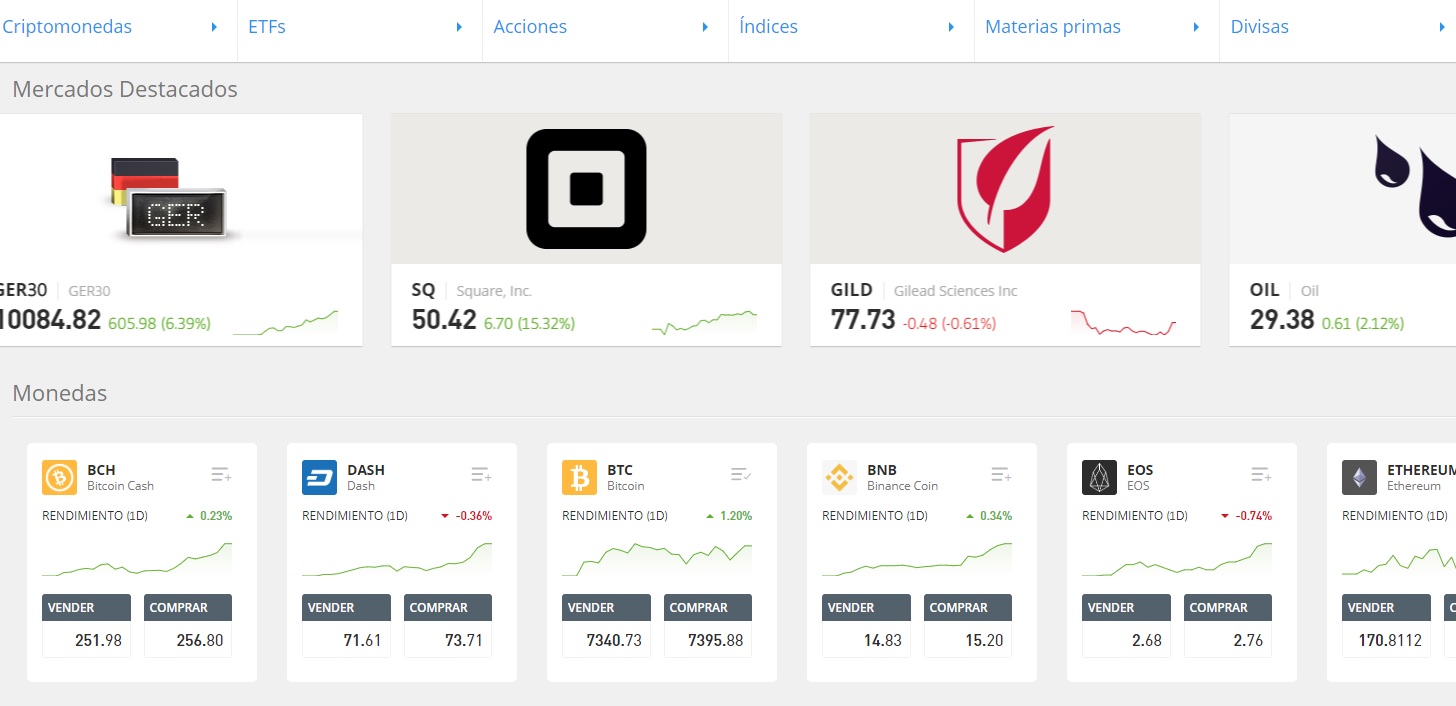Expand the ETFs menu arrow
This screenshot has height=706, width=1456.
(x=459, y=27)
